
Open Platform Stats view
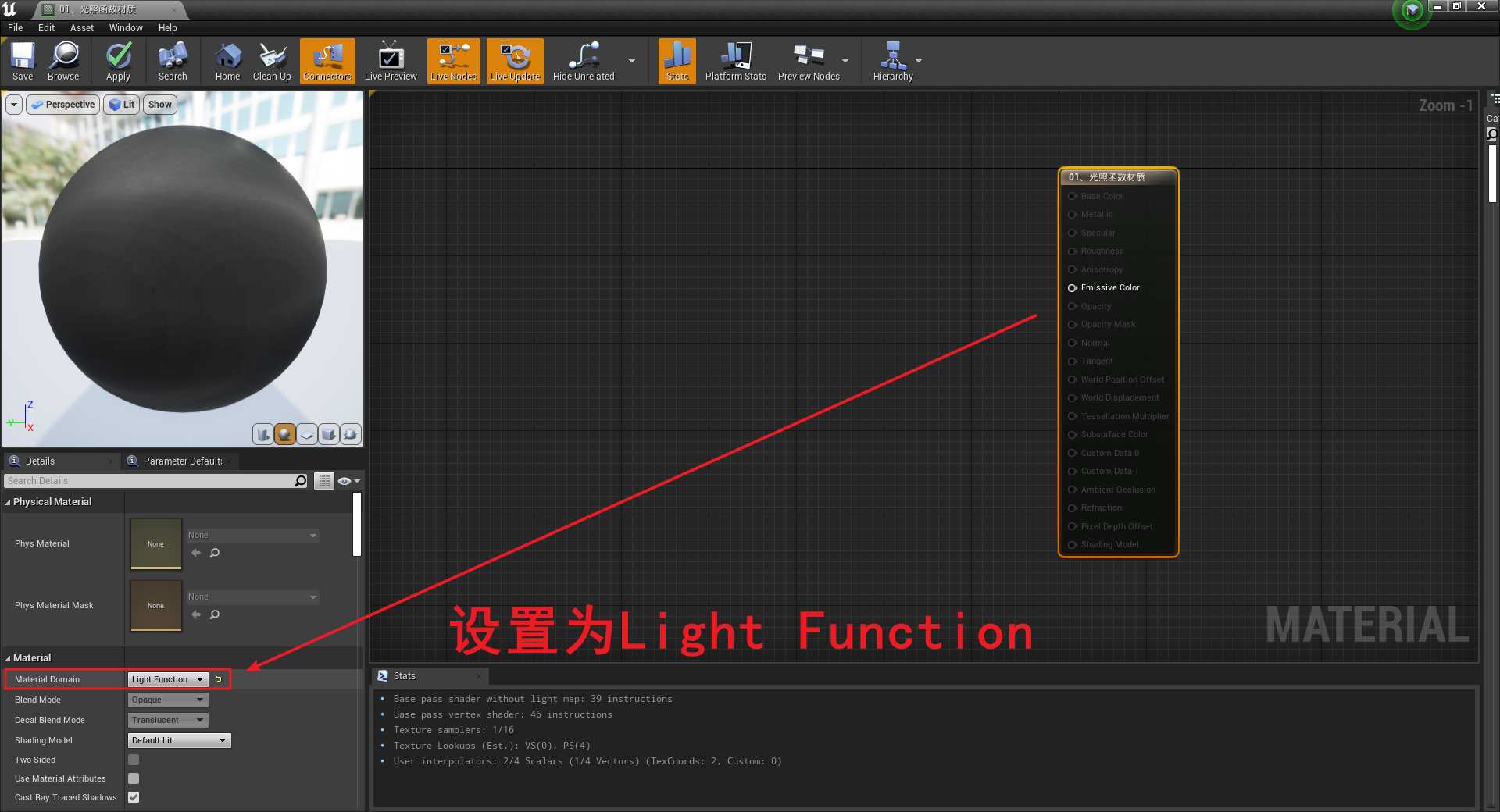coord(734,61)
